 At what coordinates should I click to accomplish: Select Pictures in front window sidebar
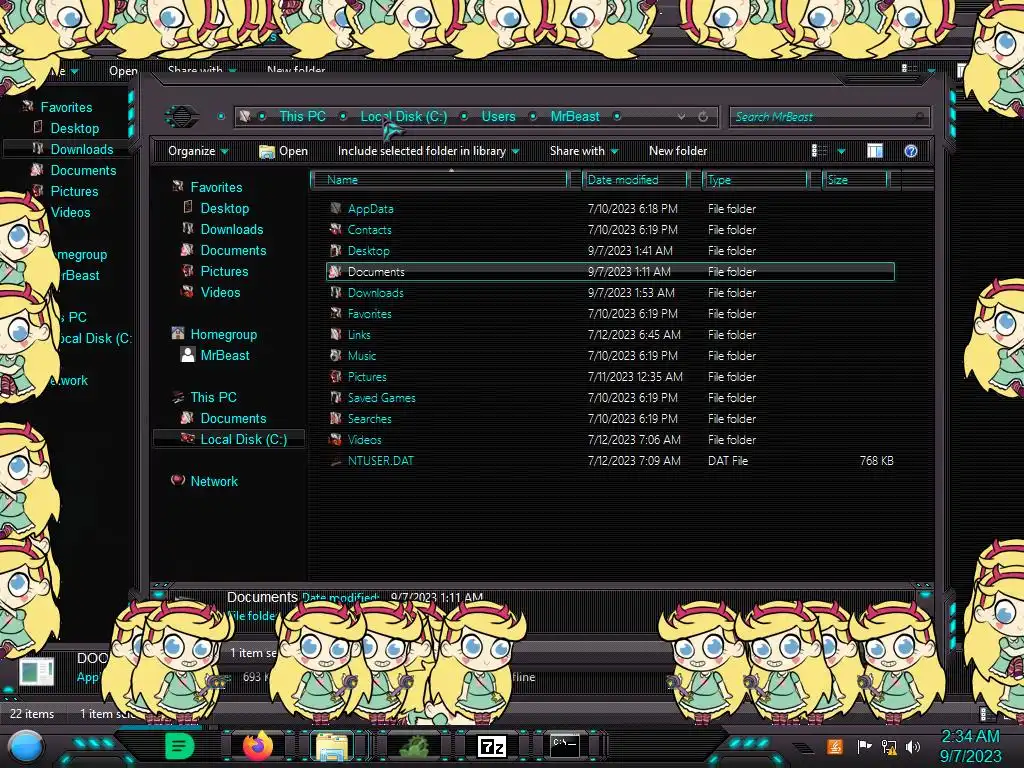pos(224,271)
